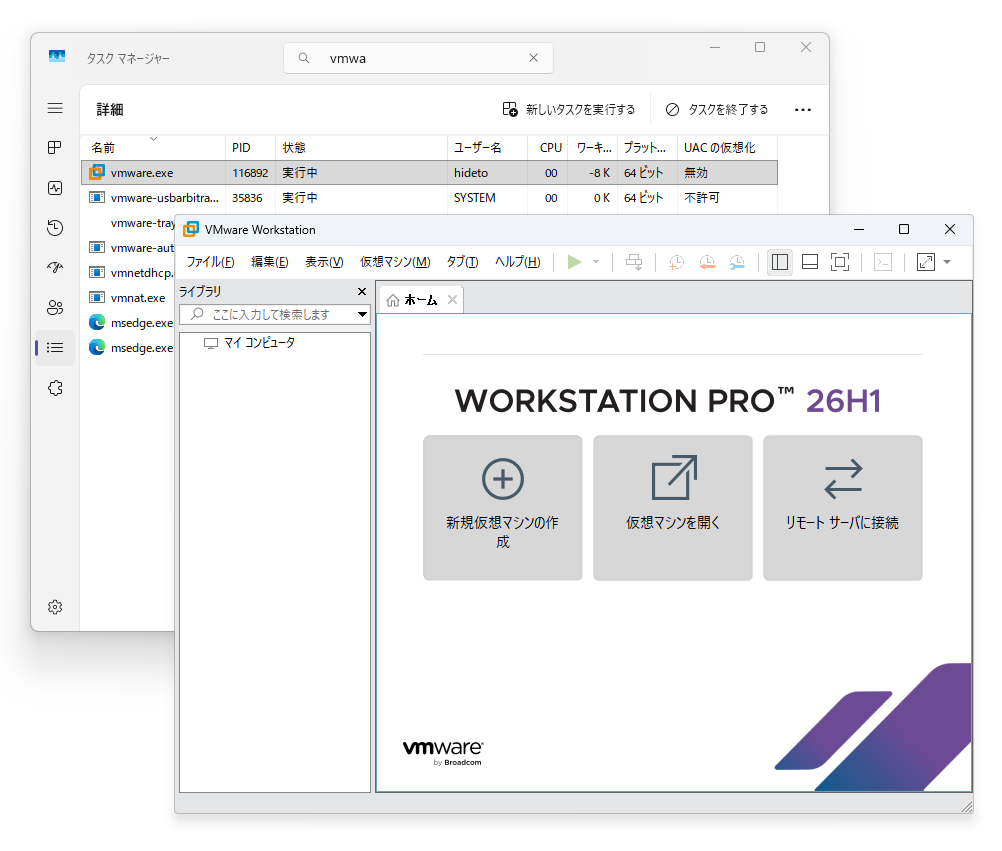This screenshot has width=1002, height=851.
Task: Click タスクを終了する button
Action: click(716, 110)
